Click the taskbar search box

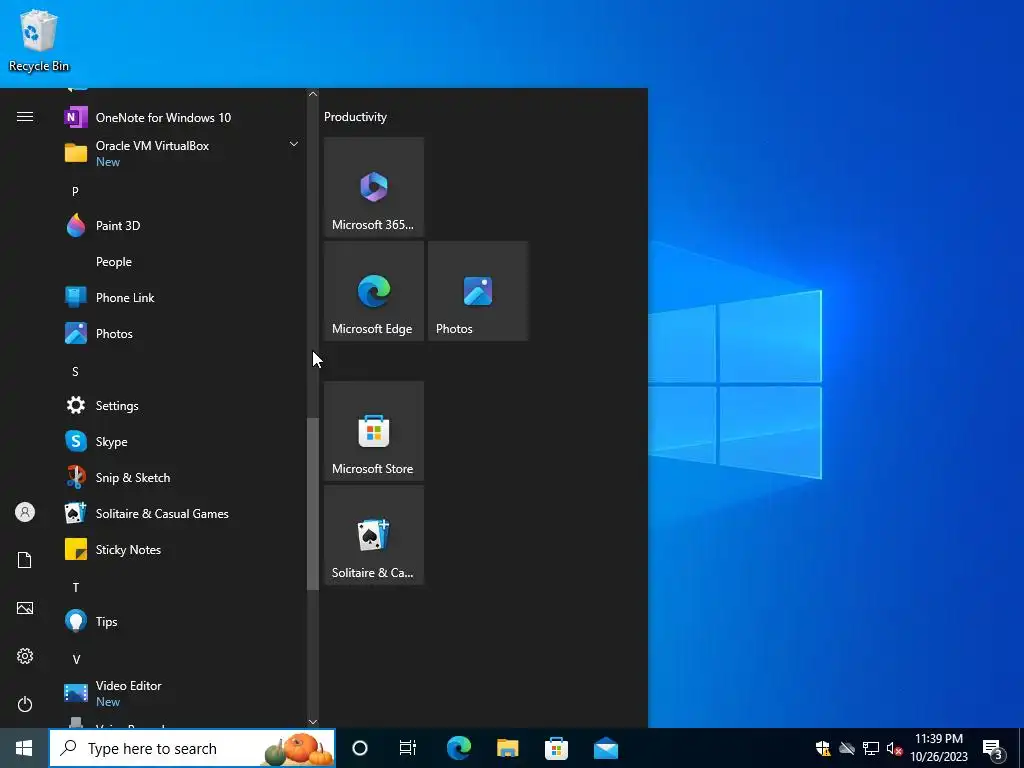click(x=192, y=748)
